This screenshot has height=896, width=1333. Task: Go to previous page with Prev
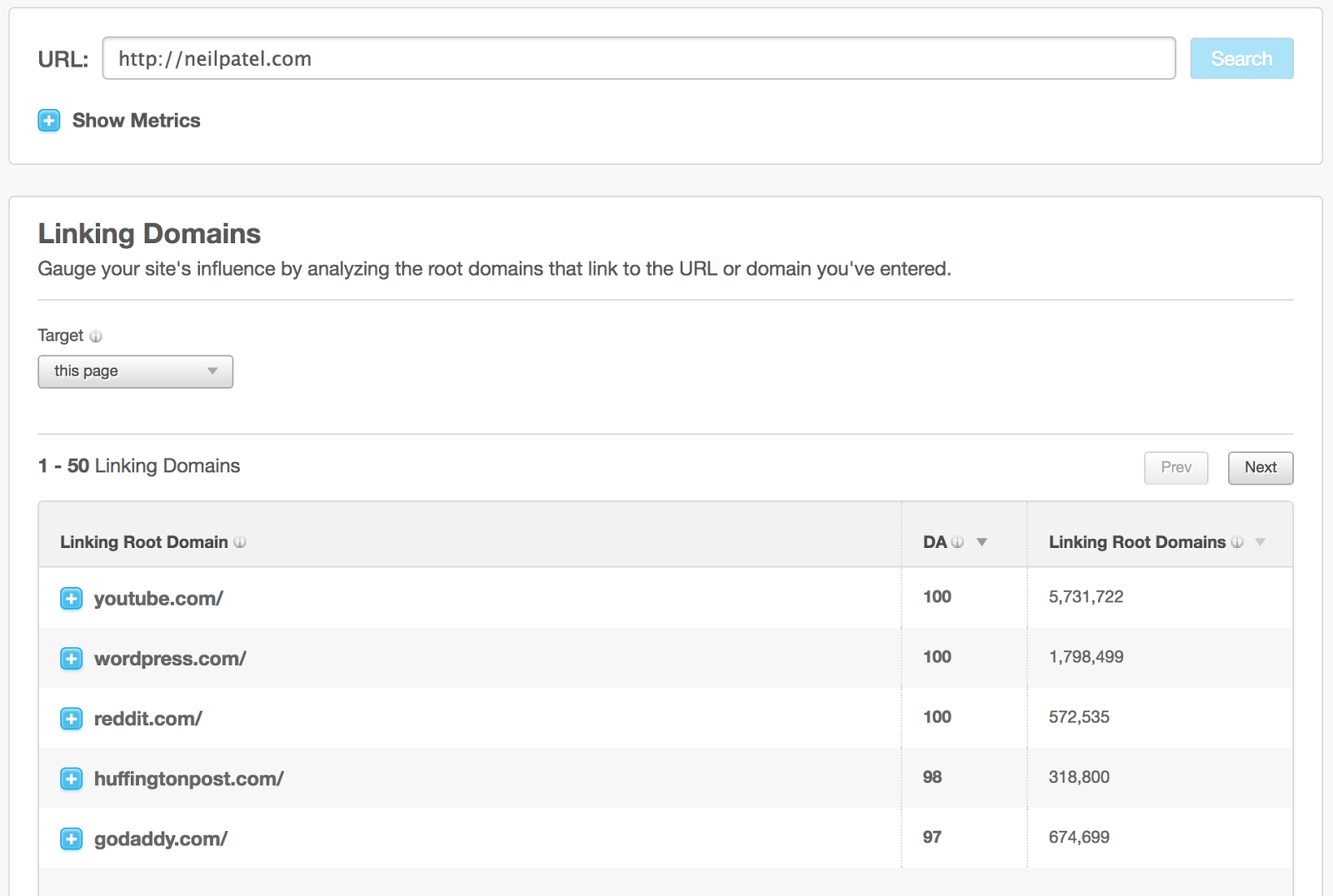tap(1176, 467)
